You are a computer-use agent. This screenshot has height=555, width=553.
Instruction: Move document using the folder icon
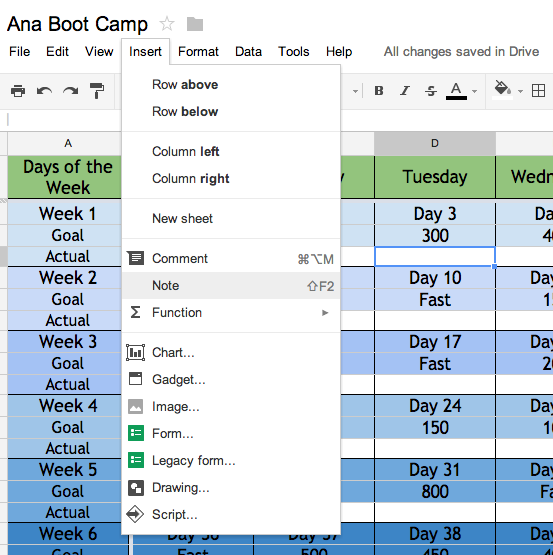pyautogui.click(x=195, y=24)
